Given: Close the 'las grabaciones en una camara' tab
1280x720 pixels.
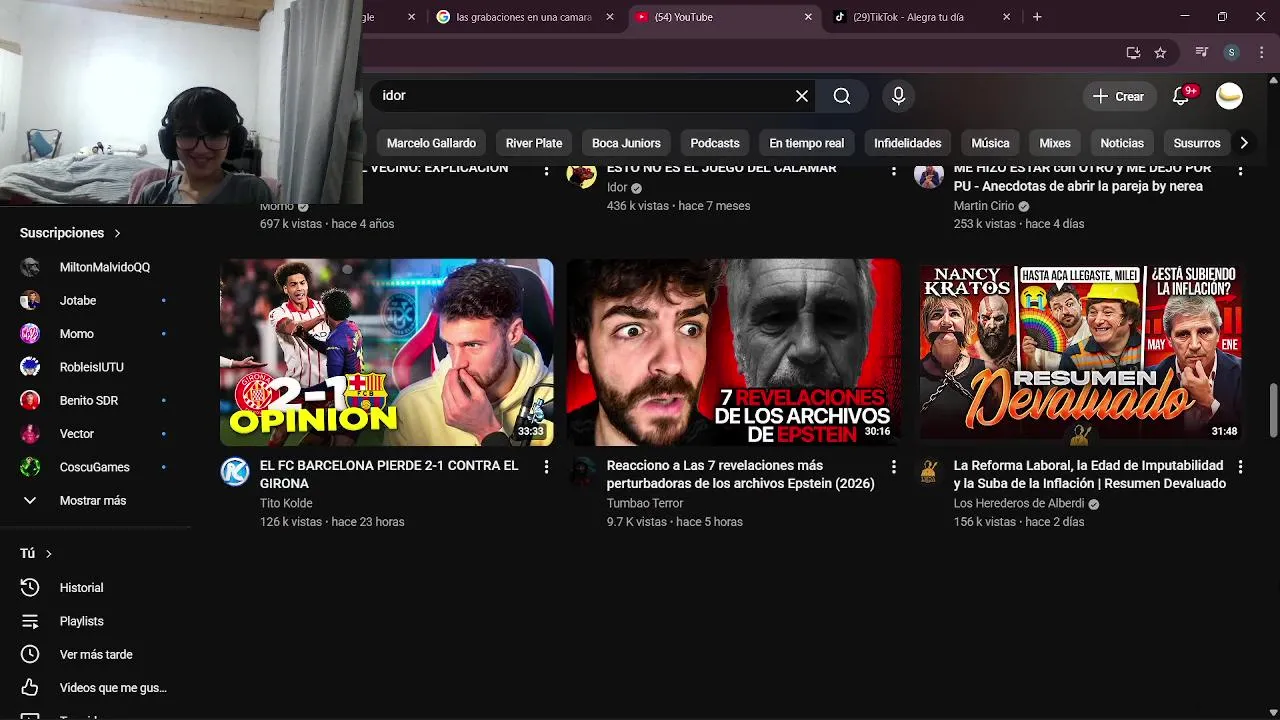Looking at the screenshot, I should pos(610,17).
